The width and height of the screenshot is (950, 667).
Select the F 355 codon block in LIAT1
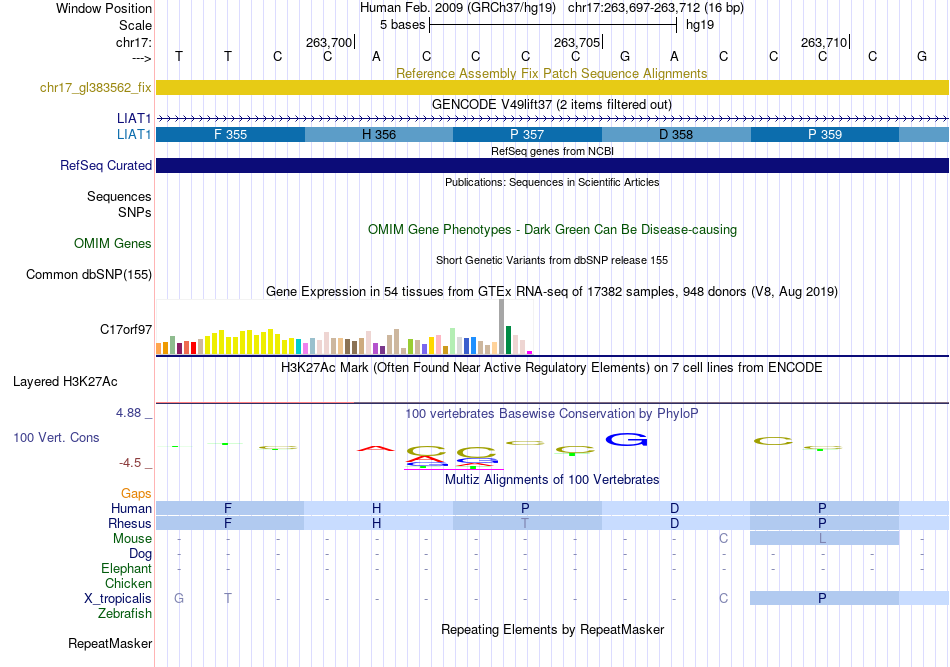230,134
